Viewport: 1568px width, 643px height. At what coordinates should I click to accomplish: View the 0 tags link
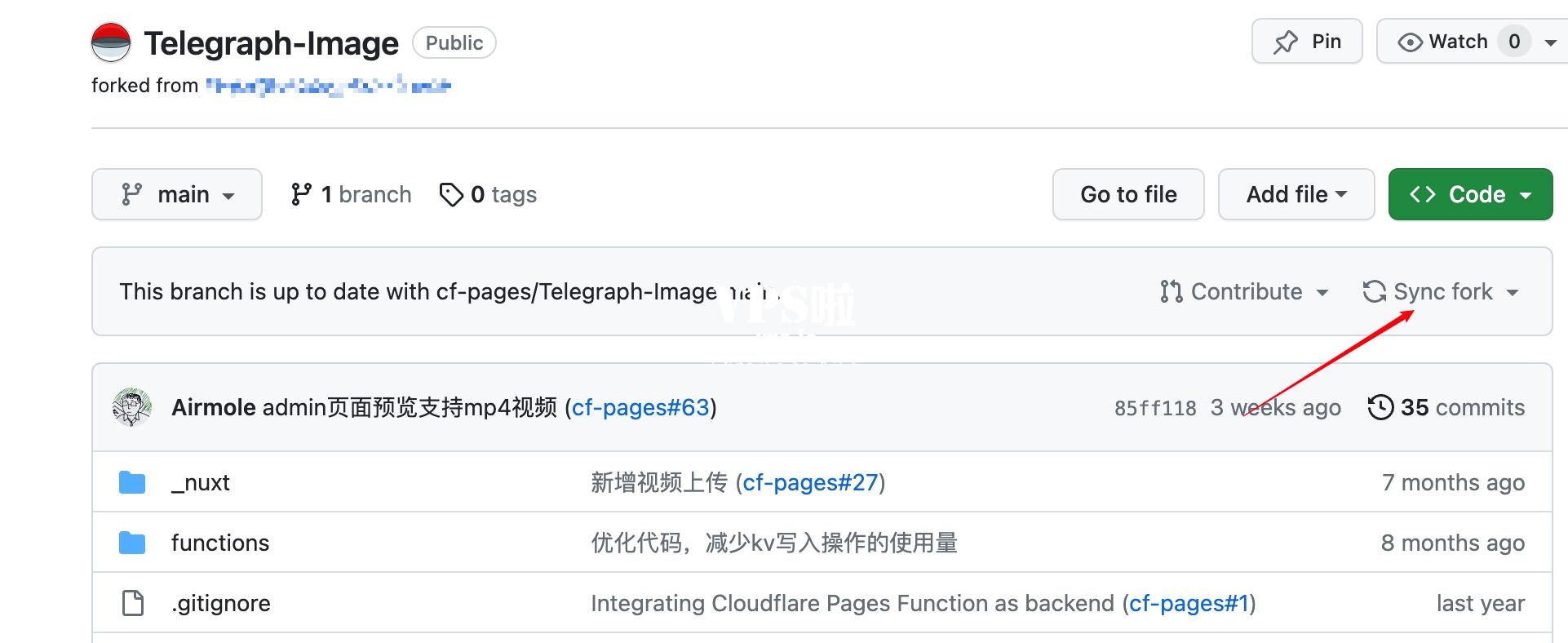(488, 194)
